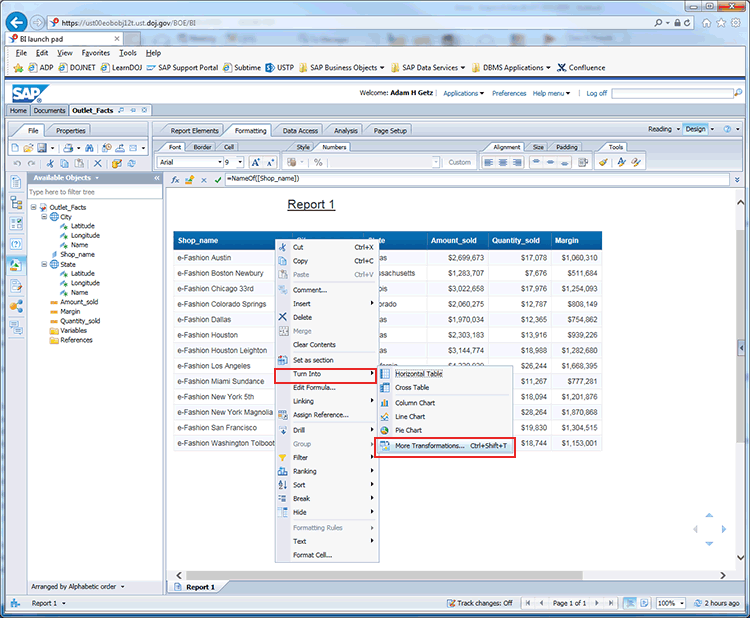Open the Documents tab

[x=49, y=110]
